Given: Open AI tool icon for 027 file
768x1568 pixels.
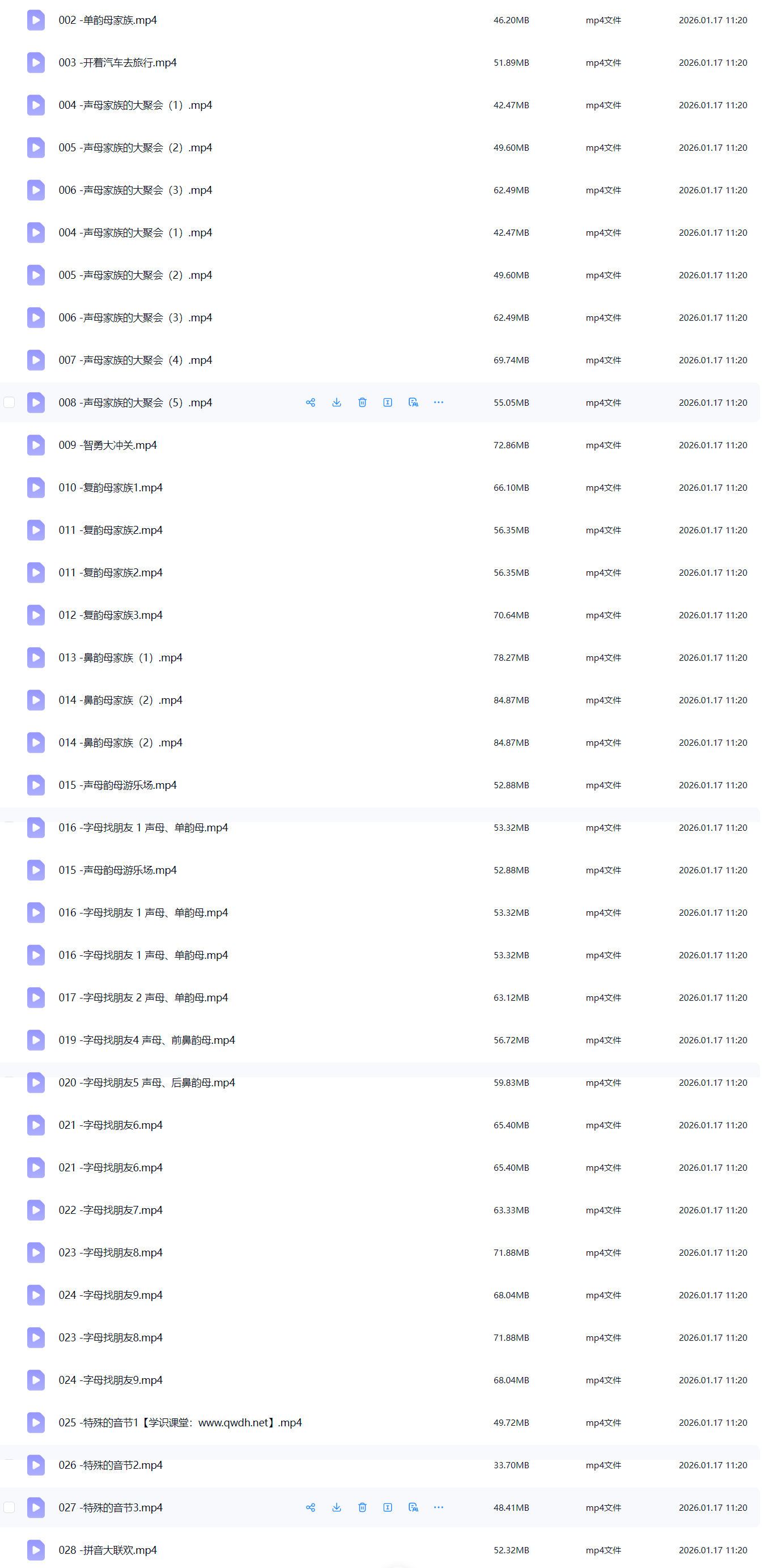Looking at the screenshot, I should pos(414,1507).
